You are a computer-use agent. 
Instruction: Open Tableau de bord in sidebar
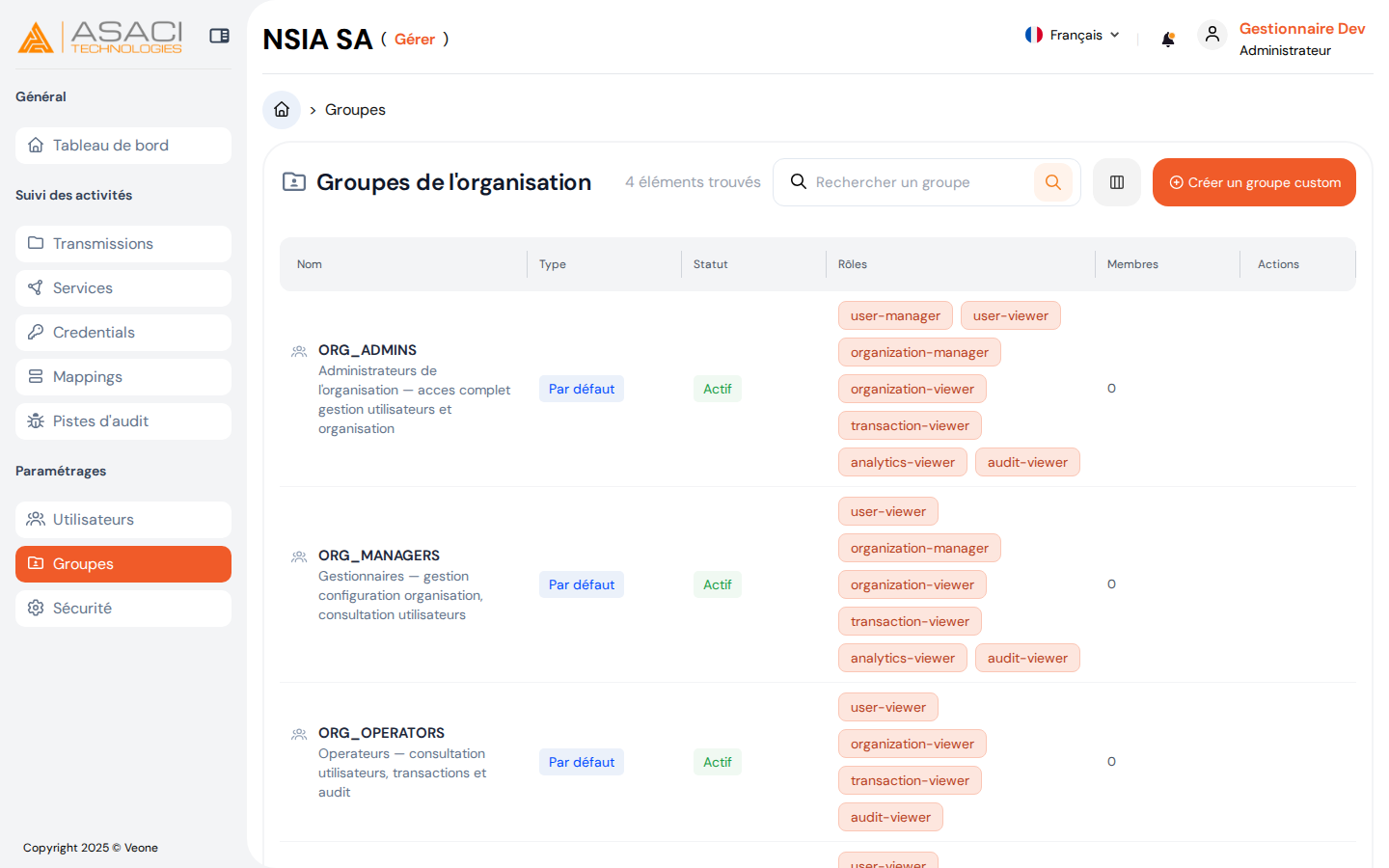pos(123,146)
